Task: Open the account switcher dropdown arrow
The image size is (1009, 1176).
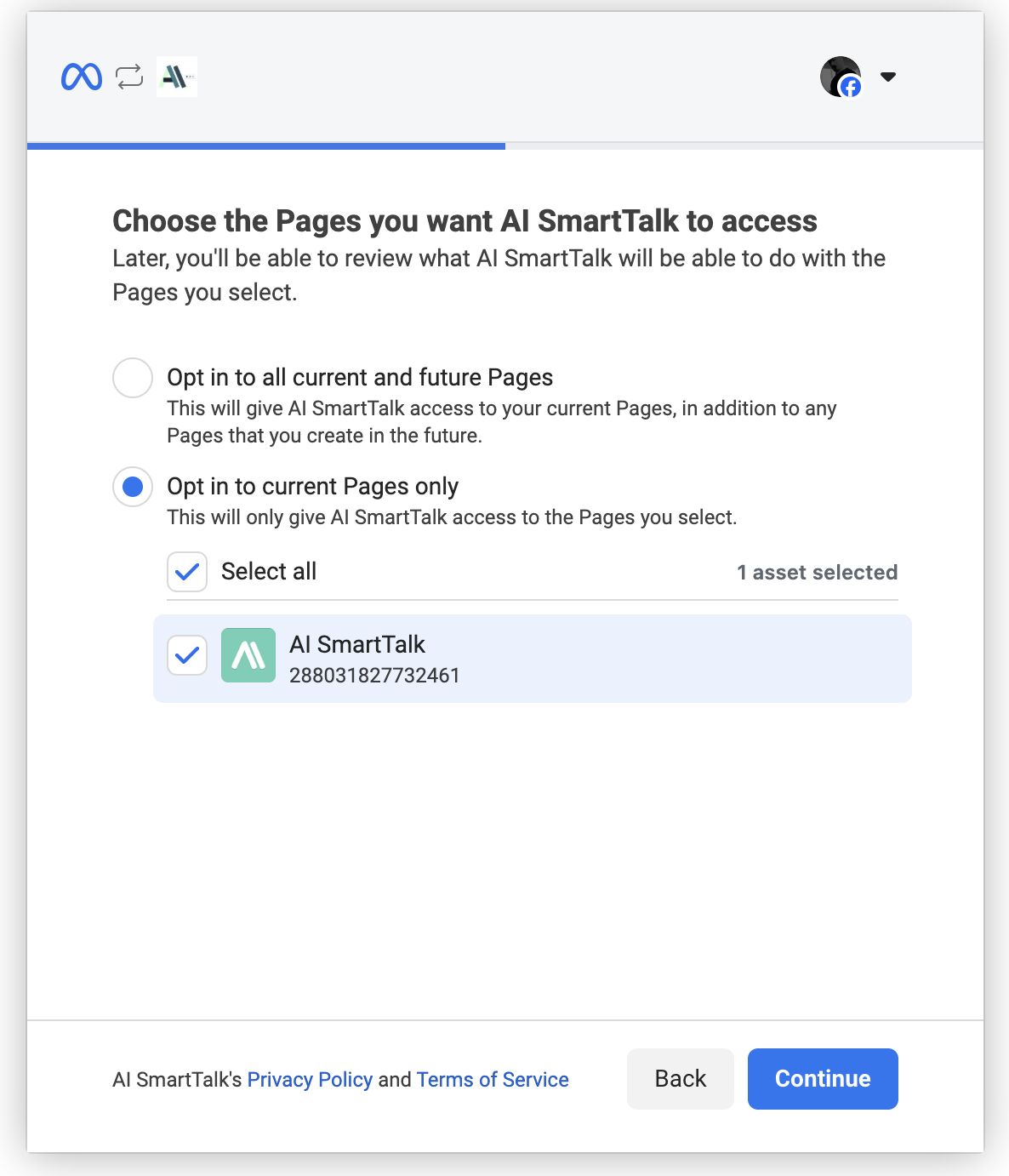Action: 888,77
